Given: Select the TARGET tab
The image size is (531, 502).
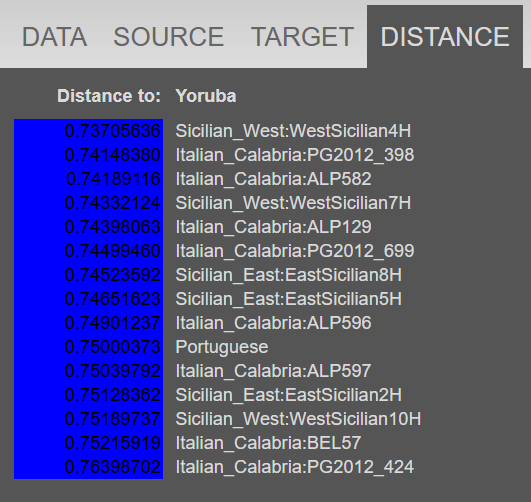Looking at the screenshot, I should tap(302, 37).
